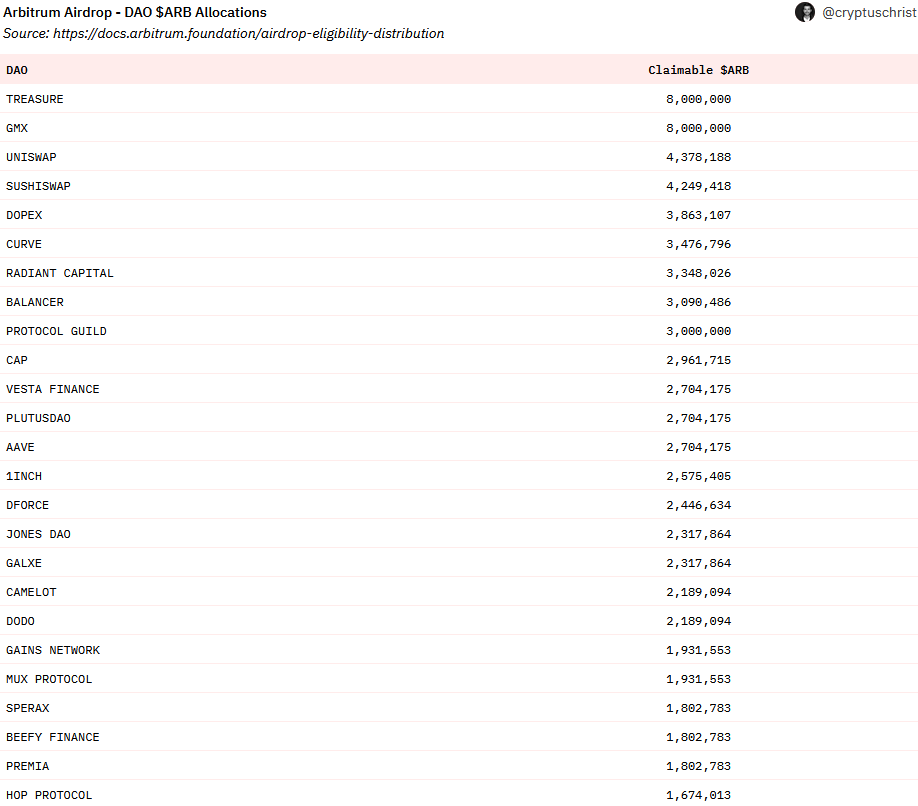Open the docs.arbitrum.foundation source link
This screenshot has height=806, width=918.
point(245,33)
